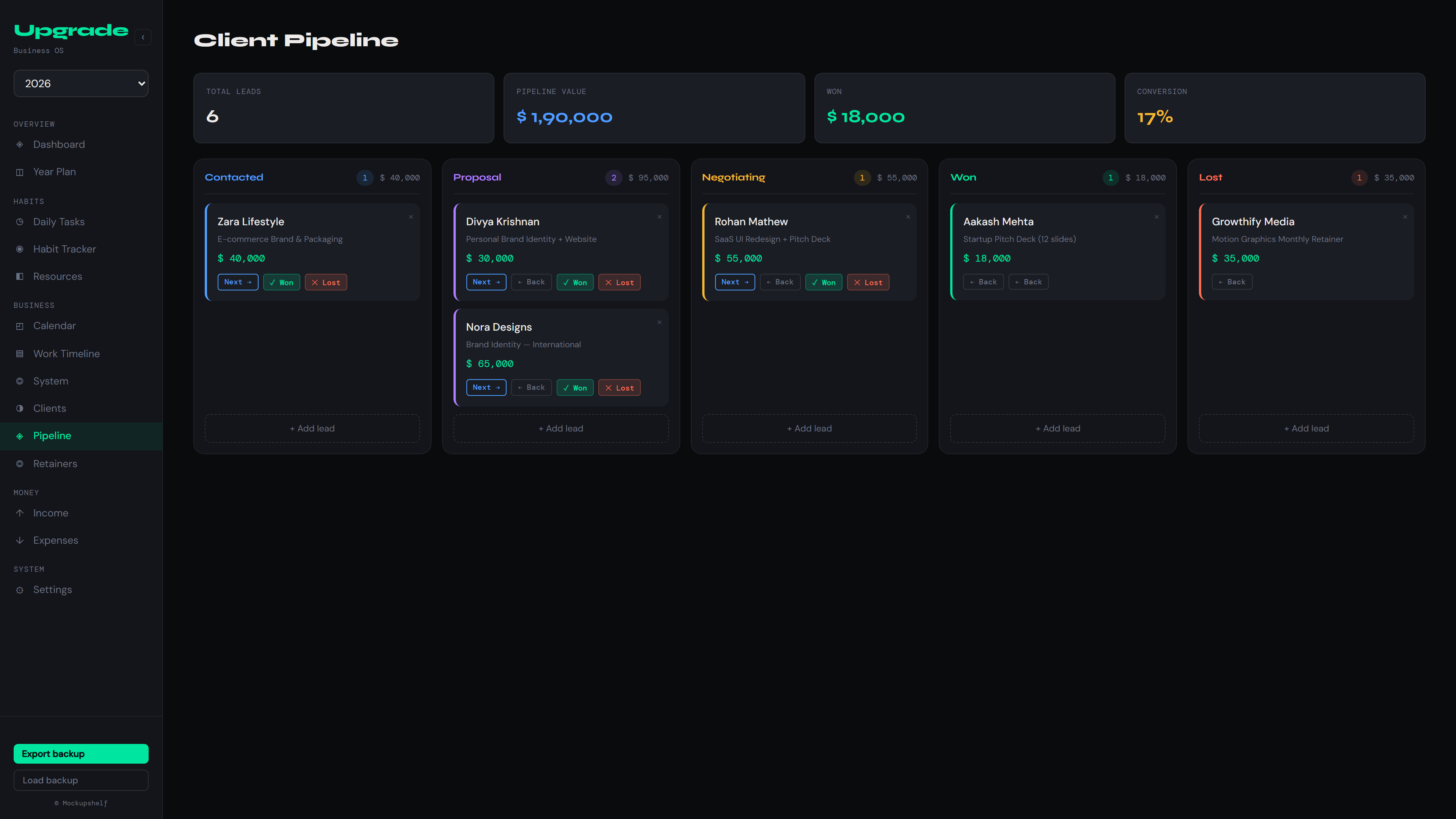Add lead to Won column

1057,428
